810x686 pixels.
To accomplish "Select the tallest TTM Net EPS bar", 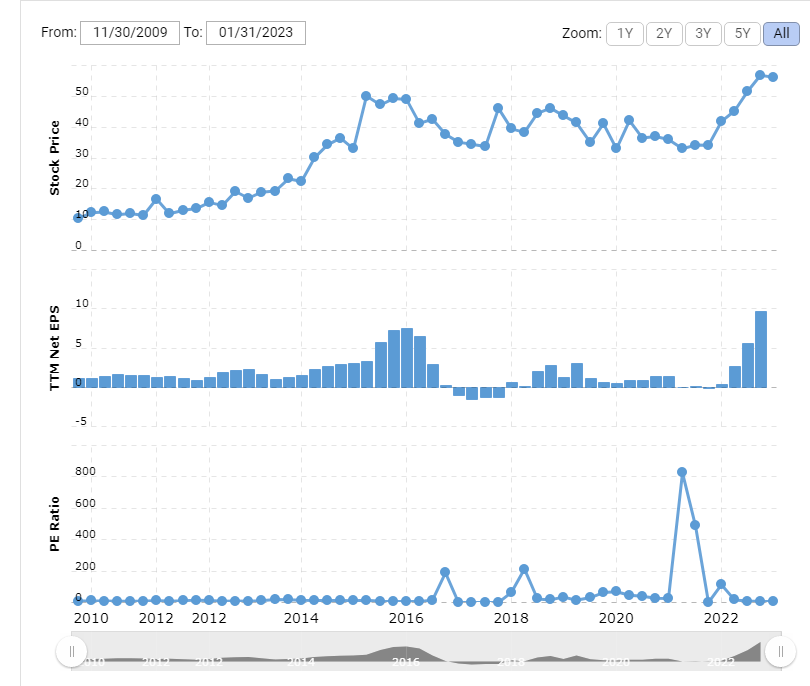I will [x=761, y=349].
